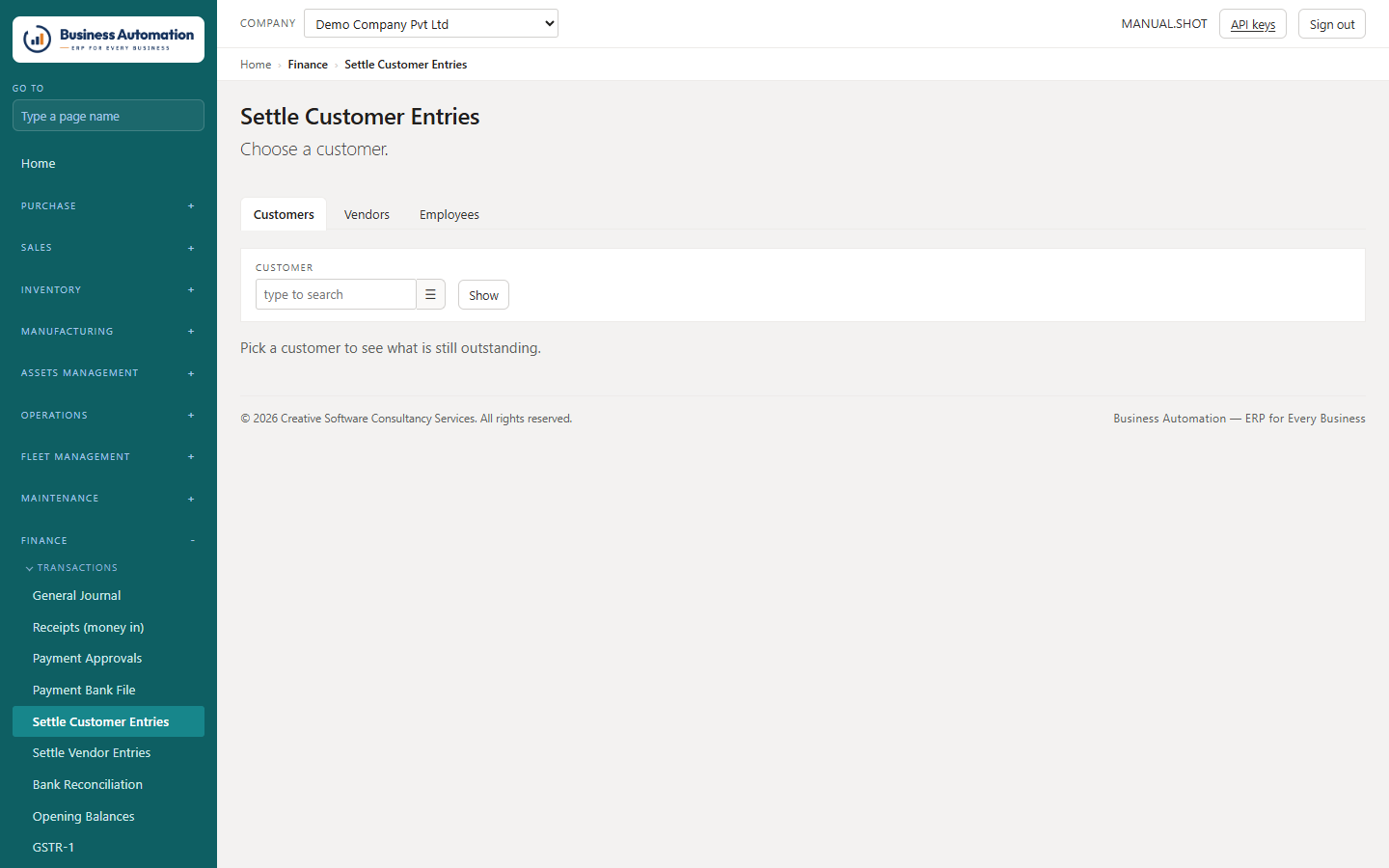Switch to the Employees tab
The image size is (1389, 868).
449,214
